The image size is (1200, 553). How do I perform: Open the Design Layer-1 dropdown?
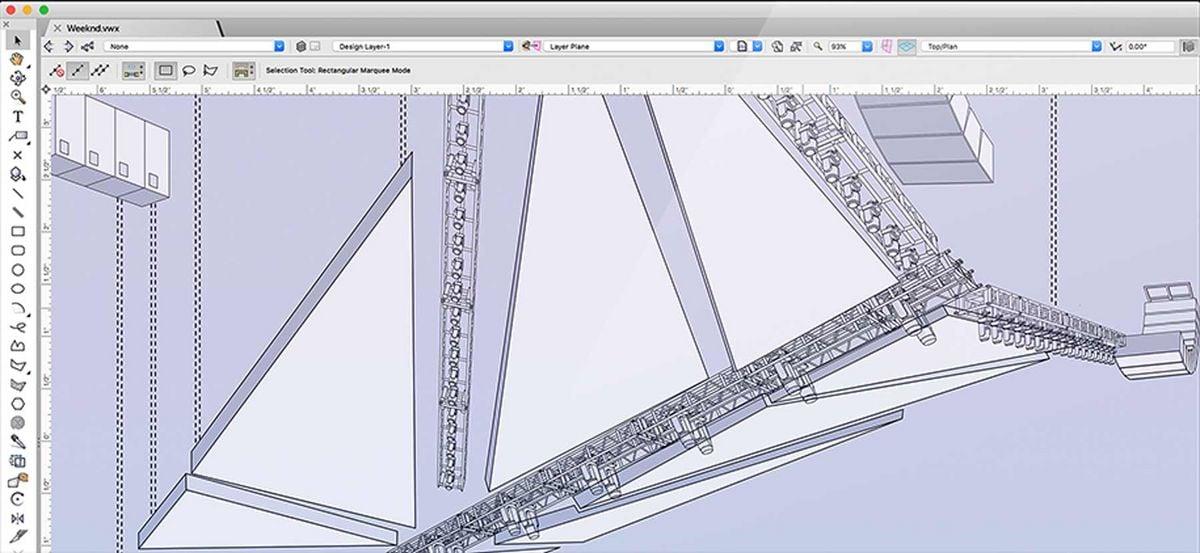click(423, 46)
